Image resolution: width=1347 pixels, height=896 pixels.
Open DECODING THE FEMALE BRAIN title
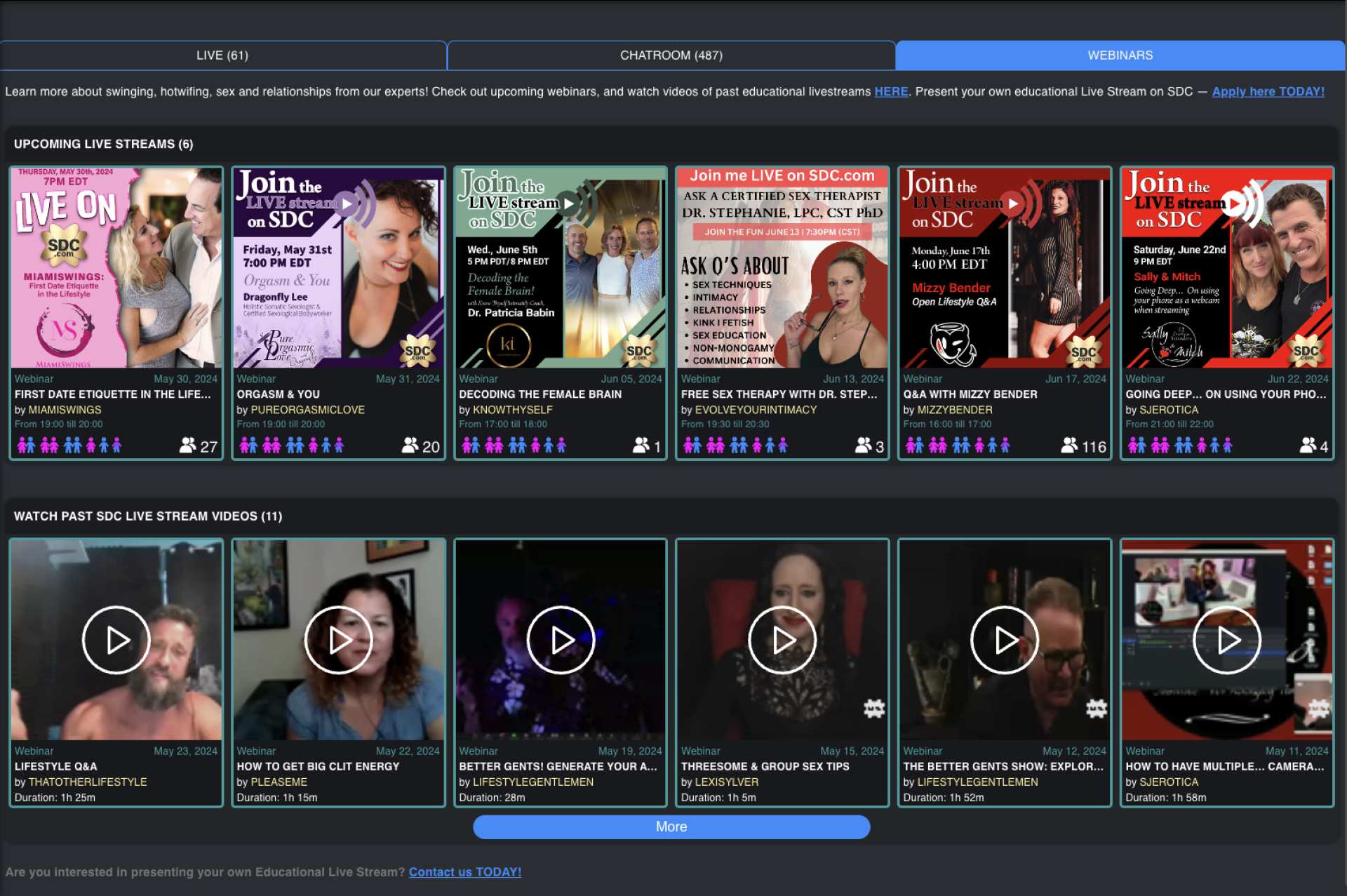tap(540, 394)
